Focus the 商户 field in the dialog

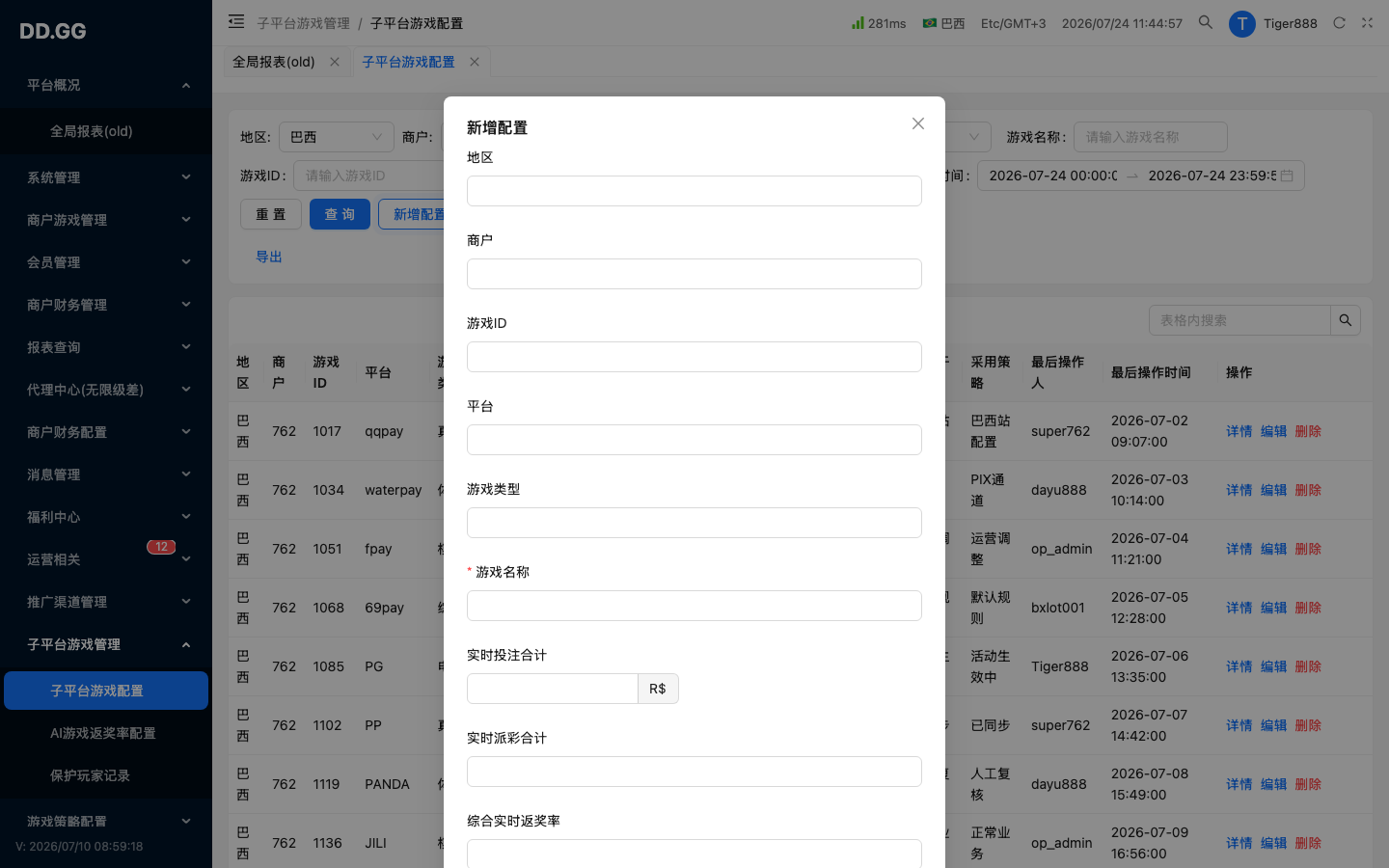[694, 274]
